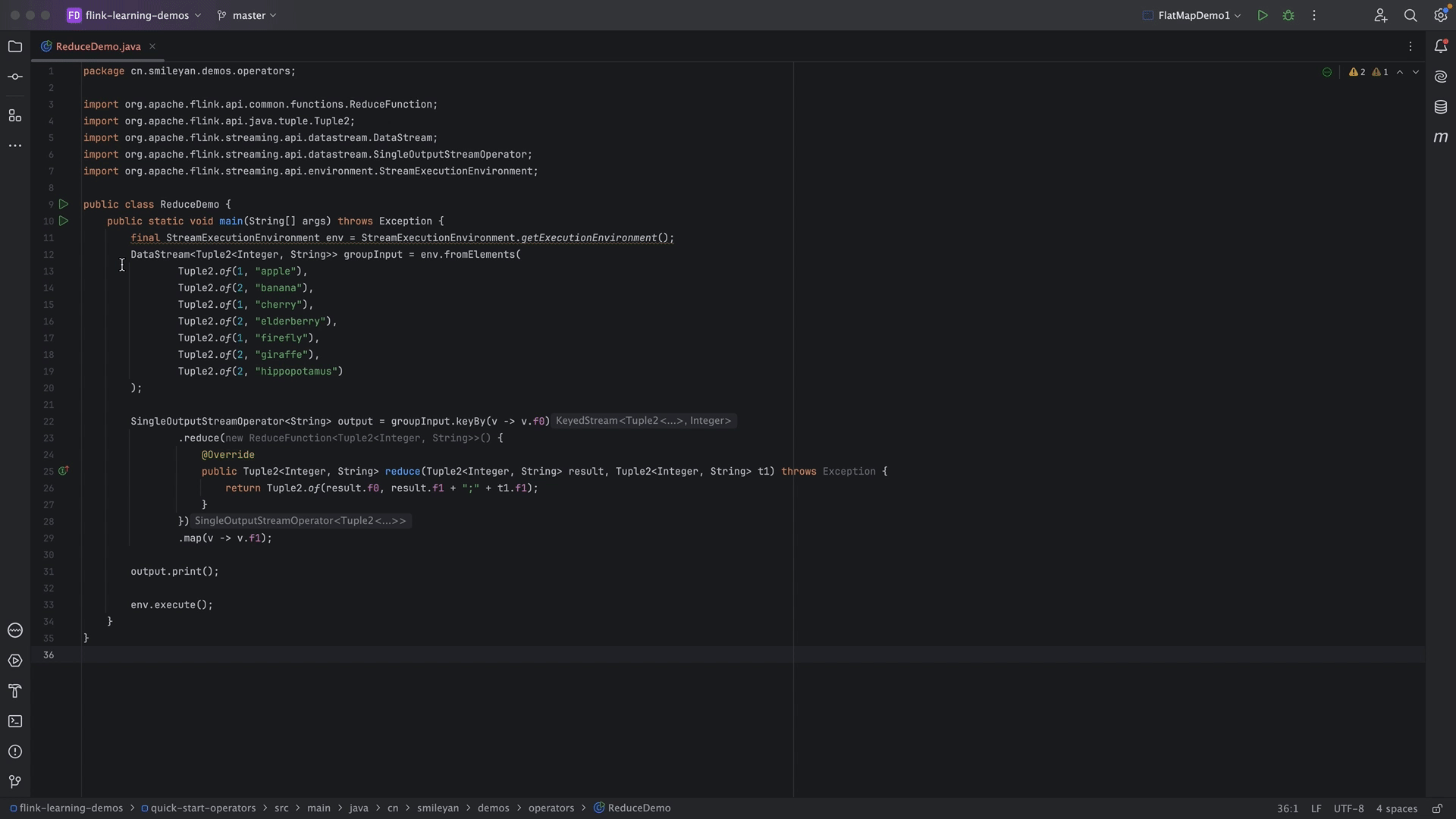This screenshot has height=819, width=1456.
Task: Open the Git version control tool window
Action: [x=15, y=782]
